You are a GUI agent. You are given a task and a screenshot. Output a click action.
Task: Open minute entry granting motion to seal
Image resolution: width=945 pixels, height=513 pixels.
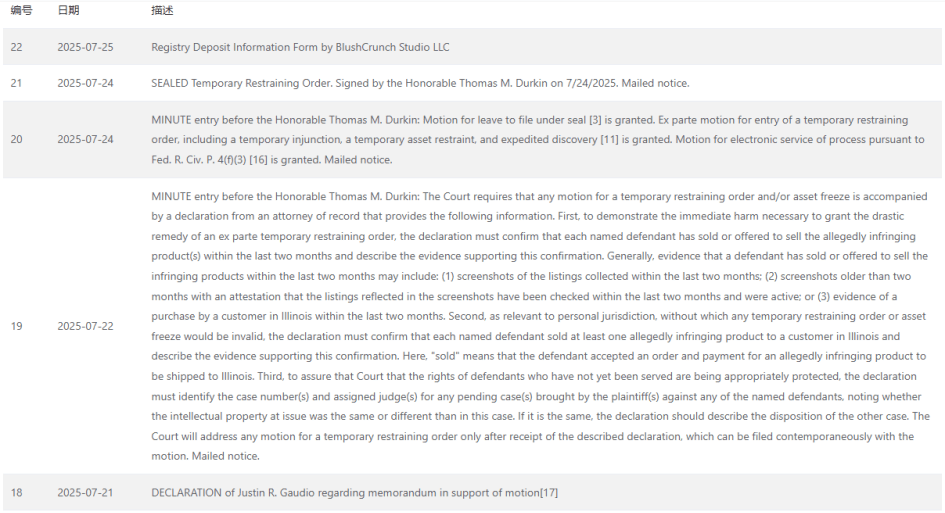[x=538, y=139]
